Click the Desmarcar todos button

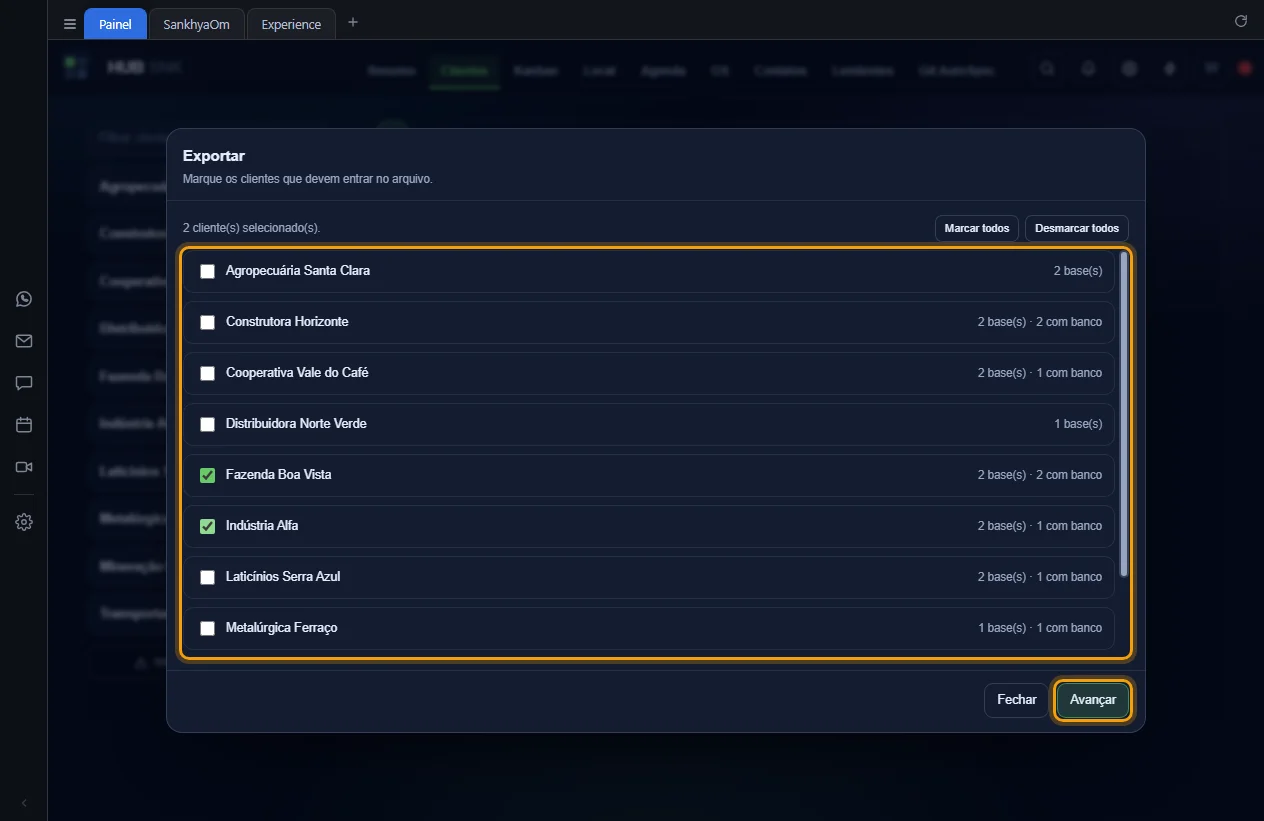pyautogui.click(x=1077, y=228)
